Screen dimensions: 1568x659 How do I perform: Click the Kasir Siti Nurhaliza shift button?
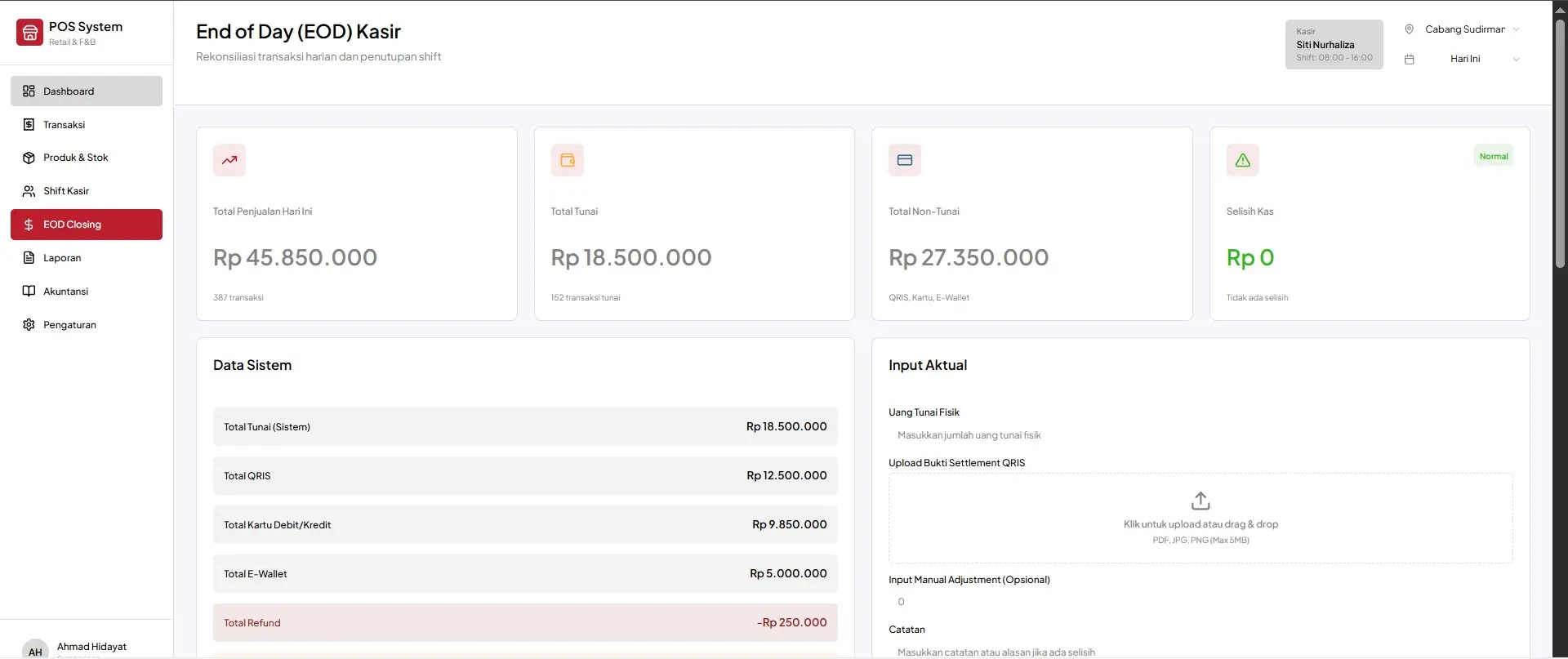[x=1334, y=45]
